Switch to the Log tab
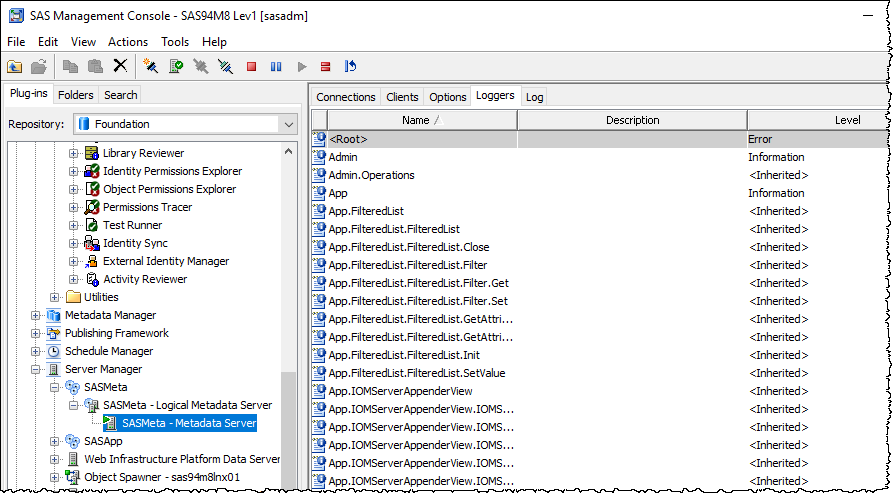894x496 pixels. point(534,97)
